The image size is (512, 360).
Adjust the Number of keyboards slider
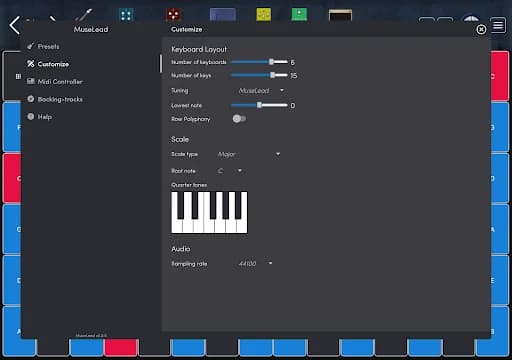(x=259, y=62)
